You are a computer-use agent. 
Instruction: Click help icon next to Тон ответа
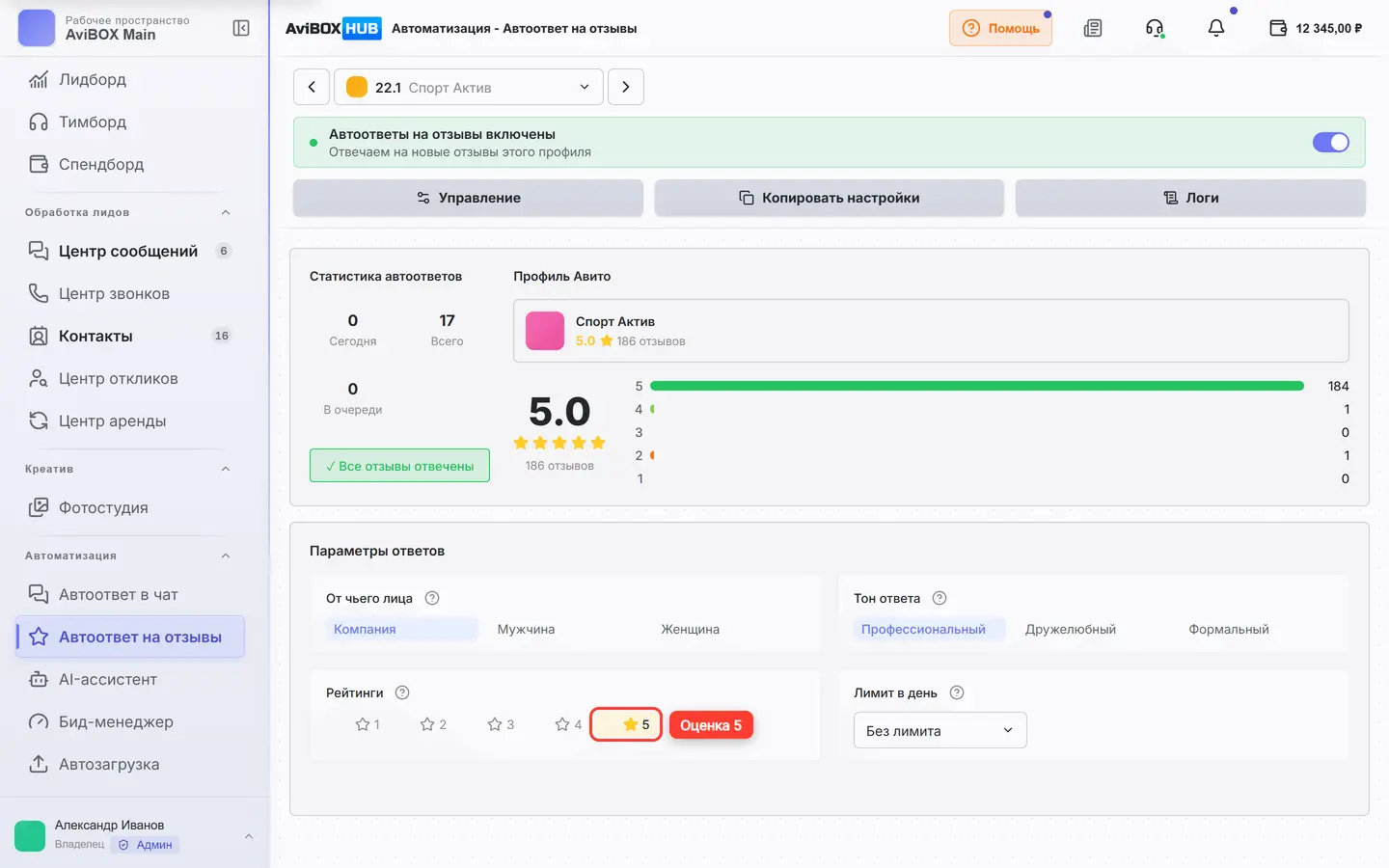click(x=940, y=598)
